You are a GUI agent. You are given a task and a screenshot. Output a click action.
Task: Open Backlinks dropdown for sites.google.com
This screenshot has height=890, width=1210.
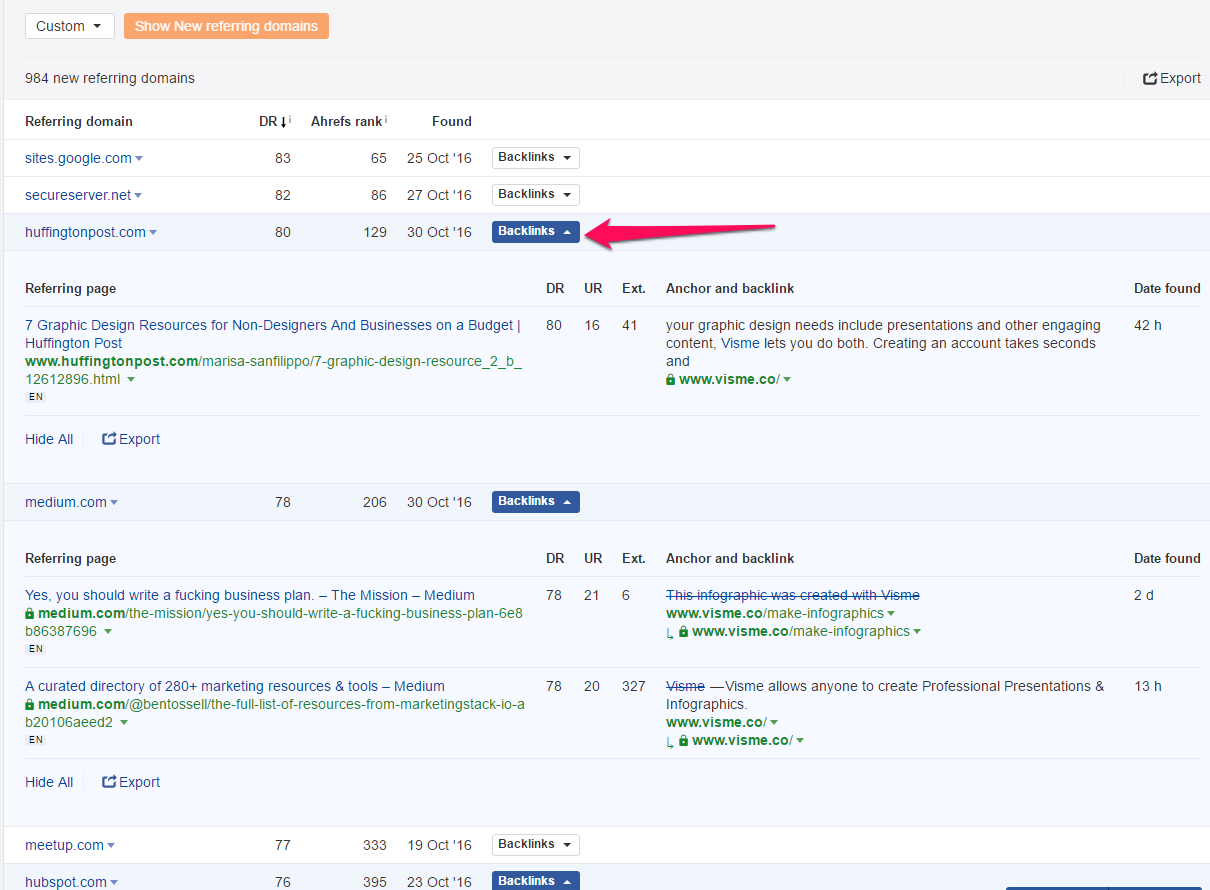[535, 157]
